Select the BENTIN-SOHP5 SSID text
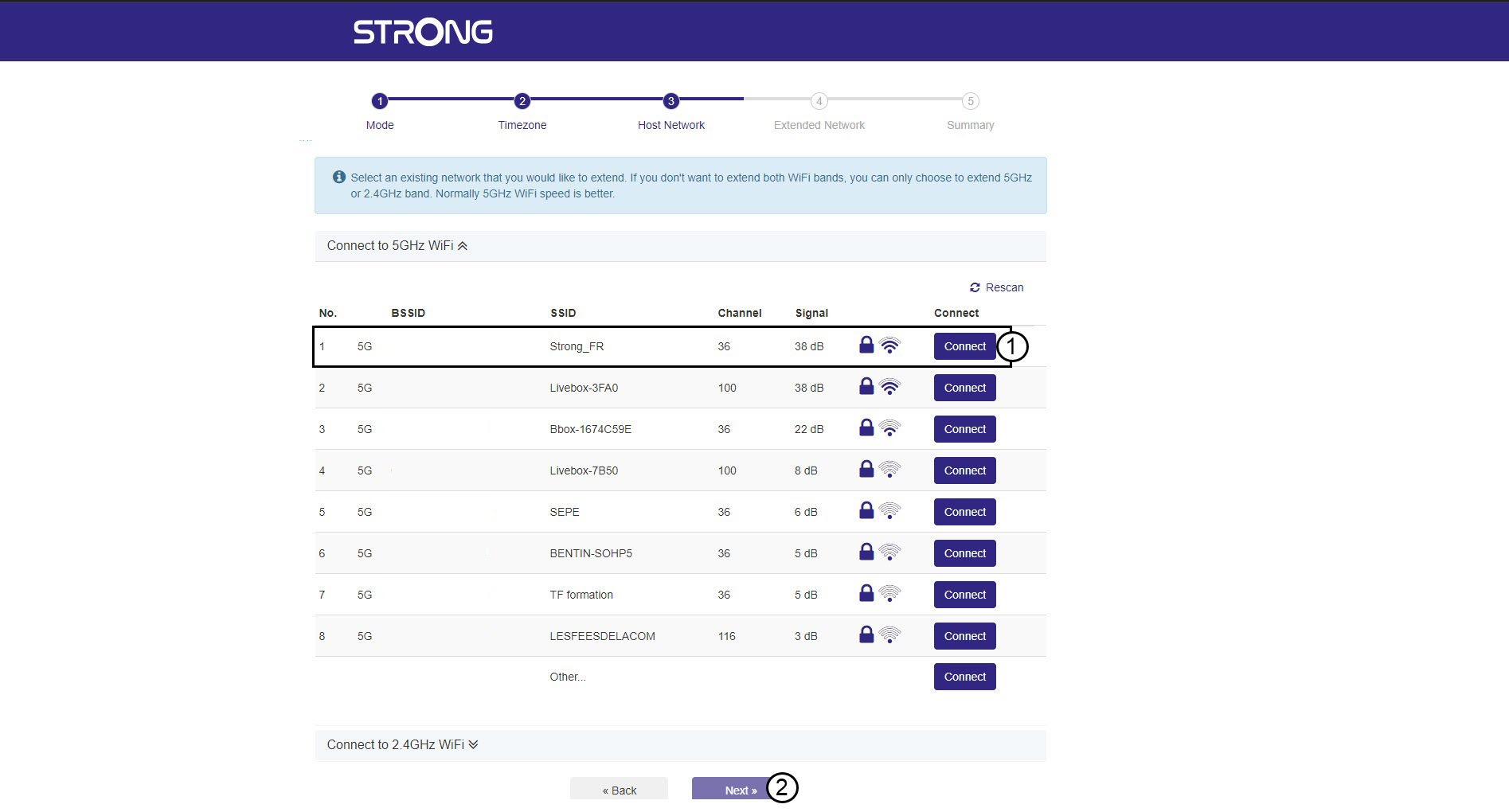The width and height of the screenshot is (1509, 812). pyautogui.click(x=591, y=553)
